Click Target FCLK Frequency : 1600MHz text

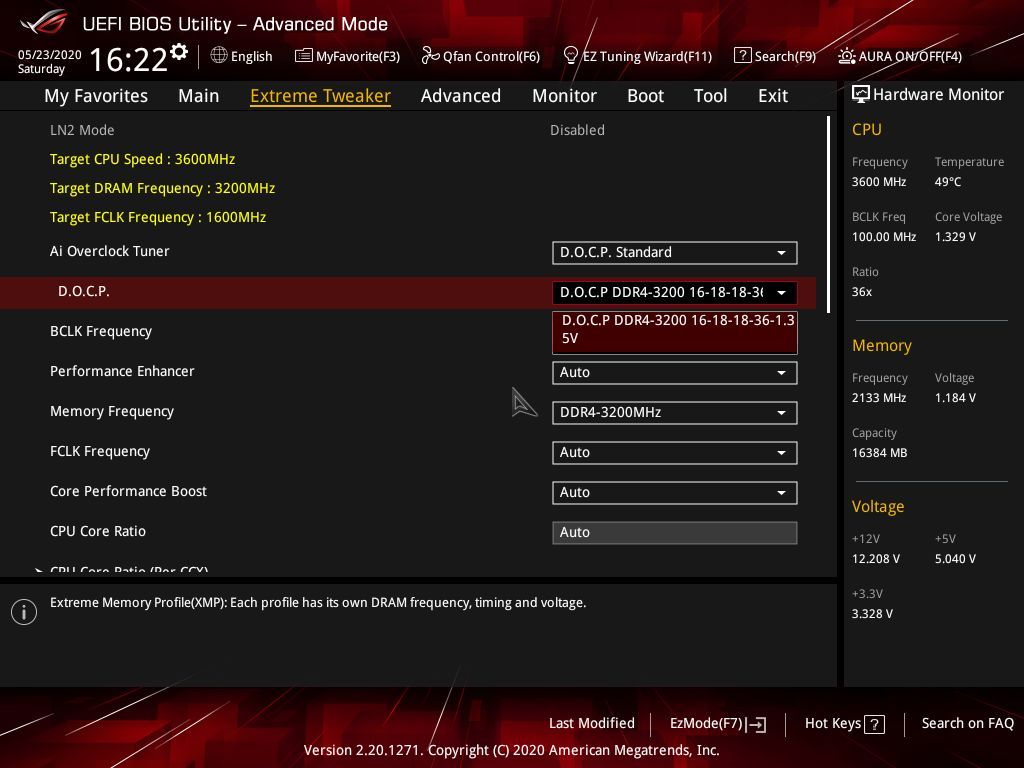point(158,217)
